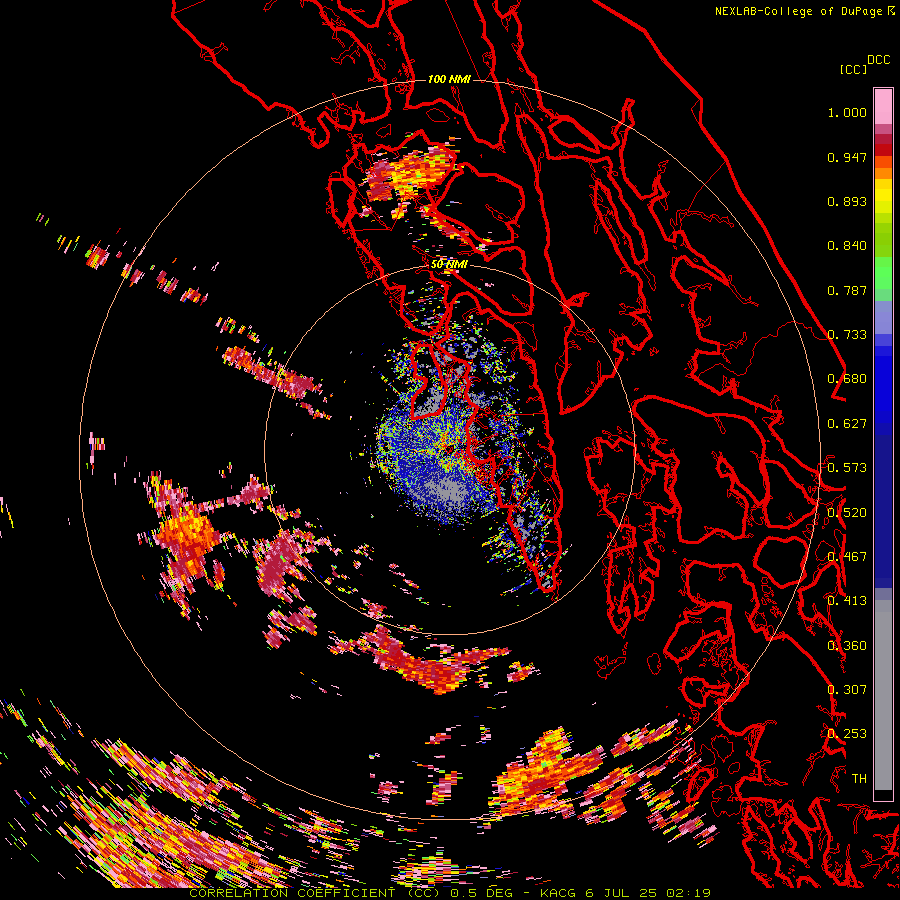Image resolution: width=900 pixels, height=900 pixels.
Task: Click the 0.893 scale value
Action: click(x=847, y=201)
